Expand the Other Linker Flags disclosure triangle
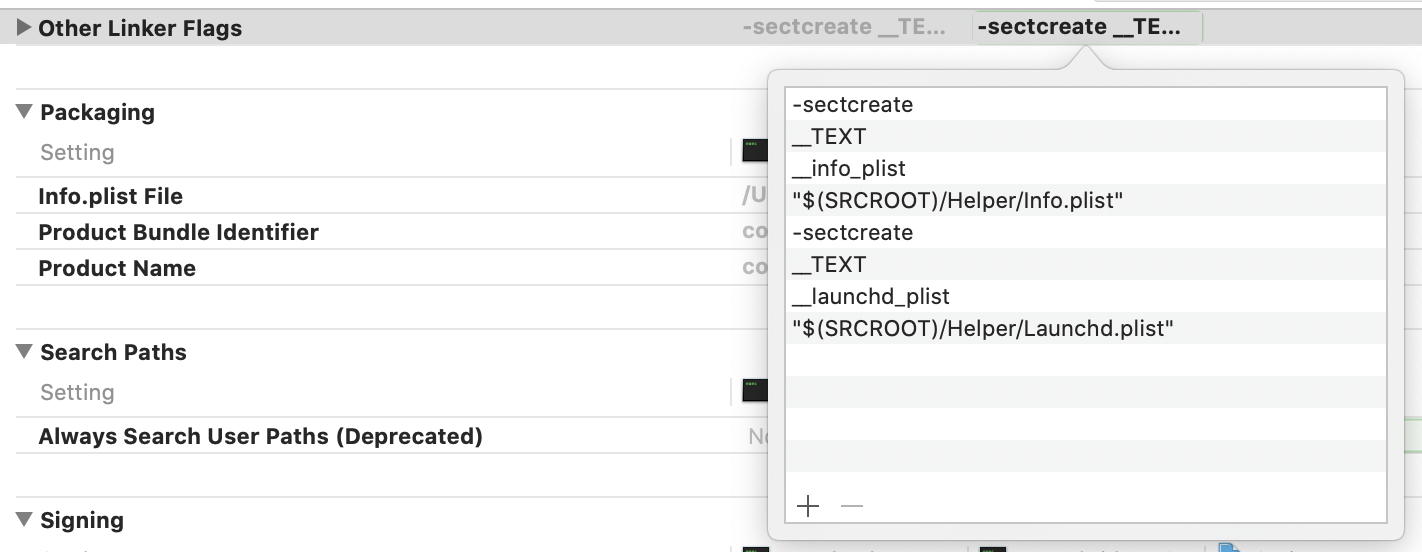This screenshot has height=552, width=1422. pyautogui.click(x=24, y=28)
